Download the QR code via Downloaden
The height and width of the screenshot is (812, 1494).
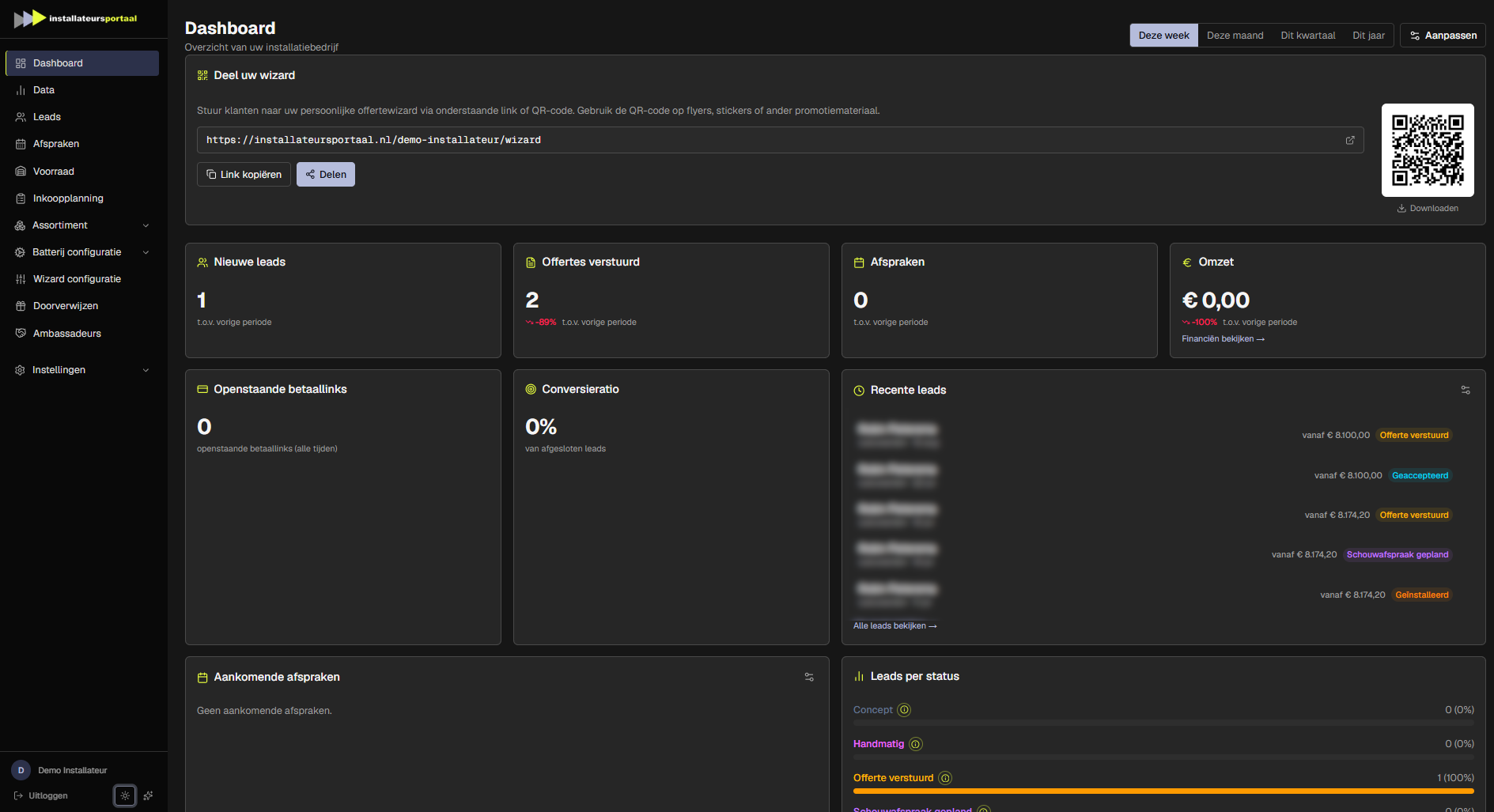pos(1428,209)
